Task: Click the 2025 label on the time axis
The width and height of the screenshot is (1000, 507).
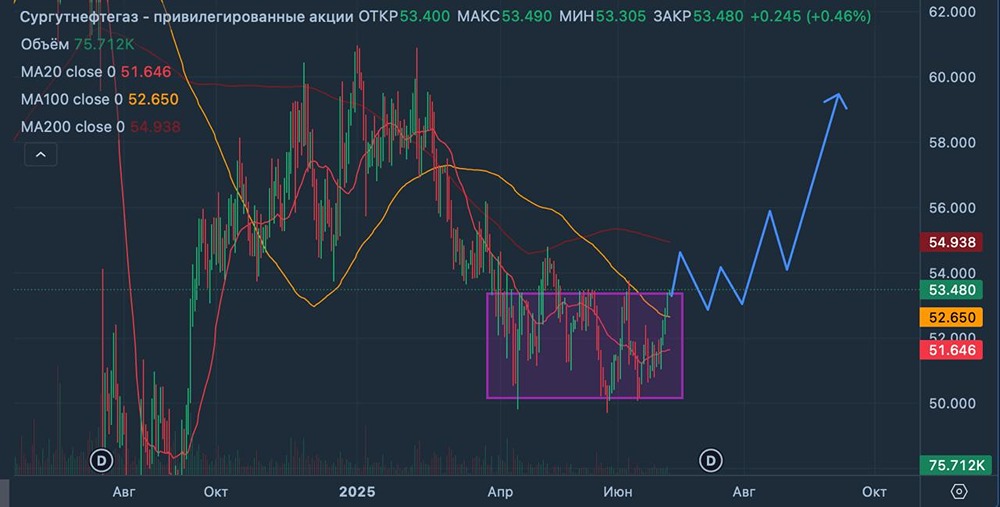Action: (x=357, y=492)
